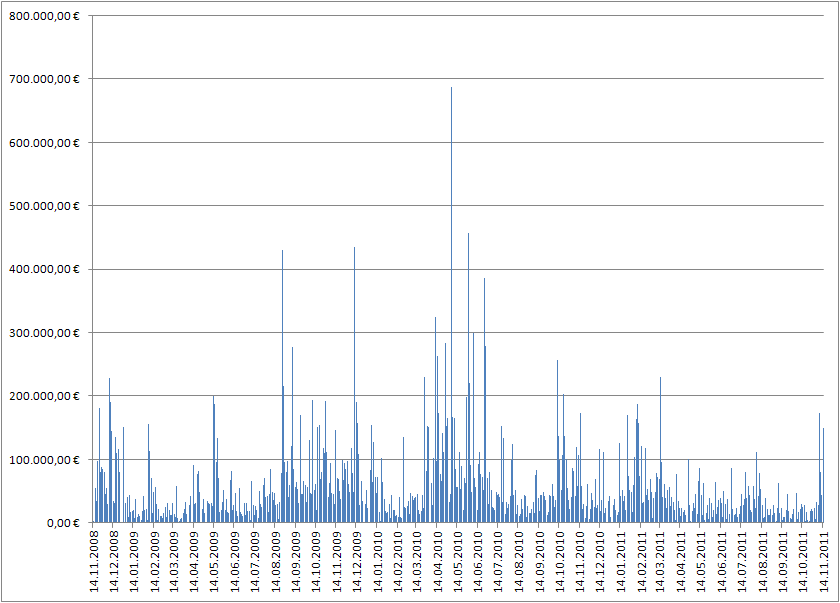Click the 14.09.2010 date label
This screenshot has width=840, height=603.
[539, 561]
